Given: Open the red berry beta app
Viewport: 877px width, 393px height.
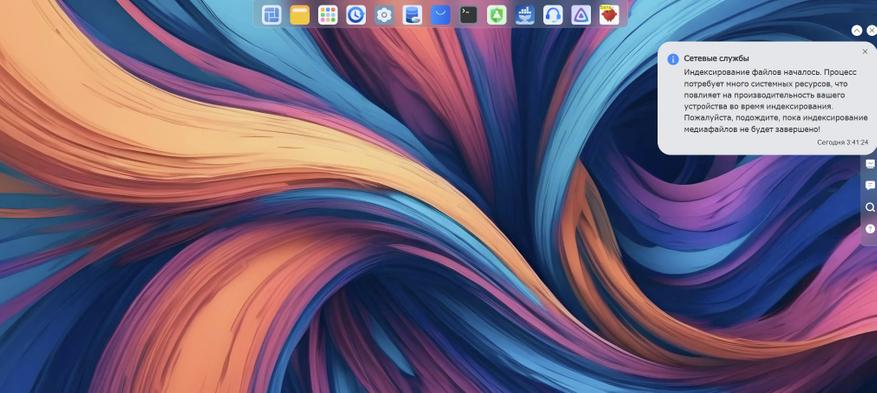Looking at the screenshot, I should (609, 15).
